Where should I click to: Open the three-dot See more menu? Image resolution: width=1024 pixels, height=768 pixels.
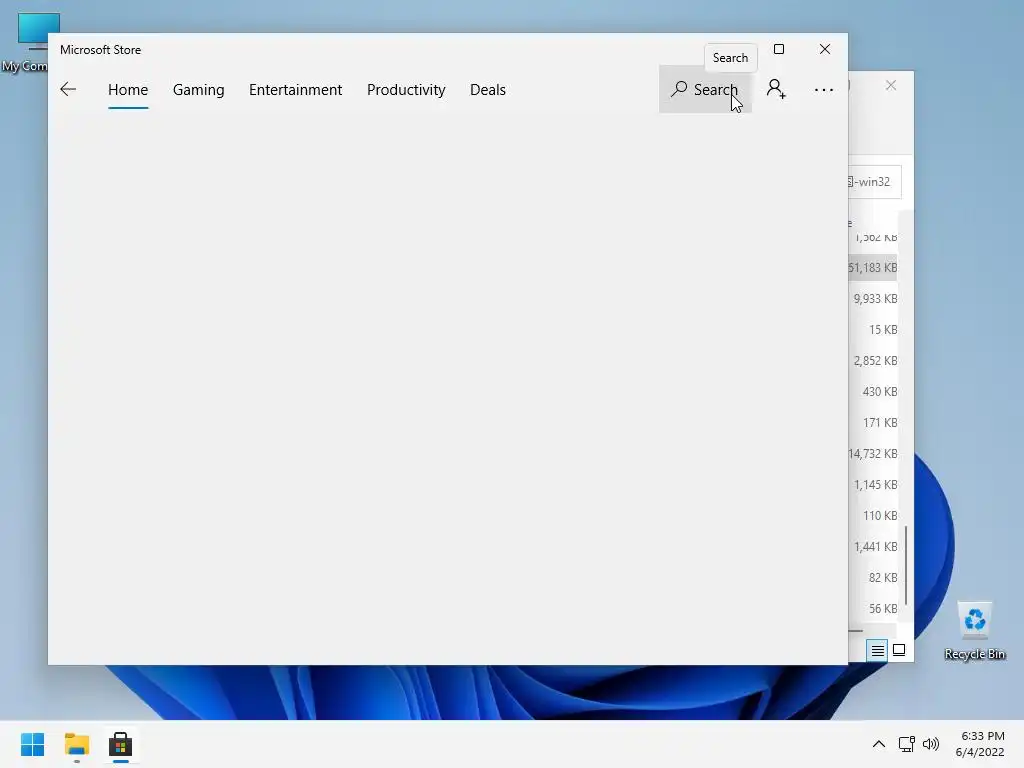(824, 89)
